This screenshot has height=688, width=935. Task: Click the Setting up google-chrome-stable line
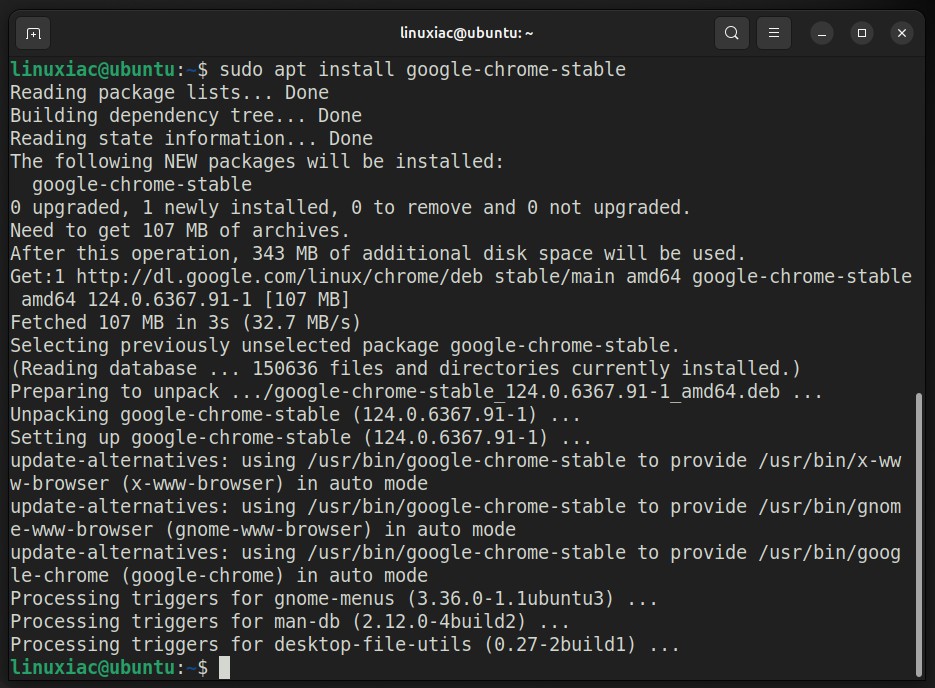pyautogui.click(x=301, y=438)
